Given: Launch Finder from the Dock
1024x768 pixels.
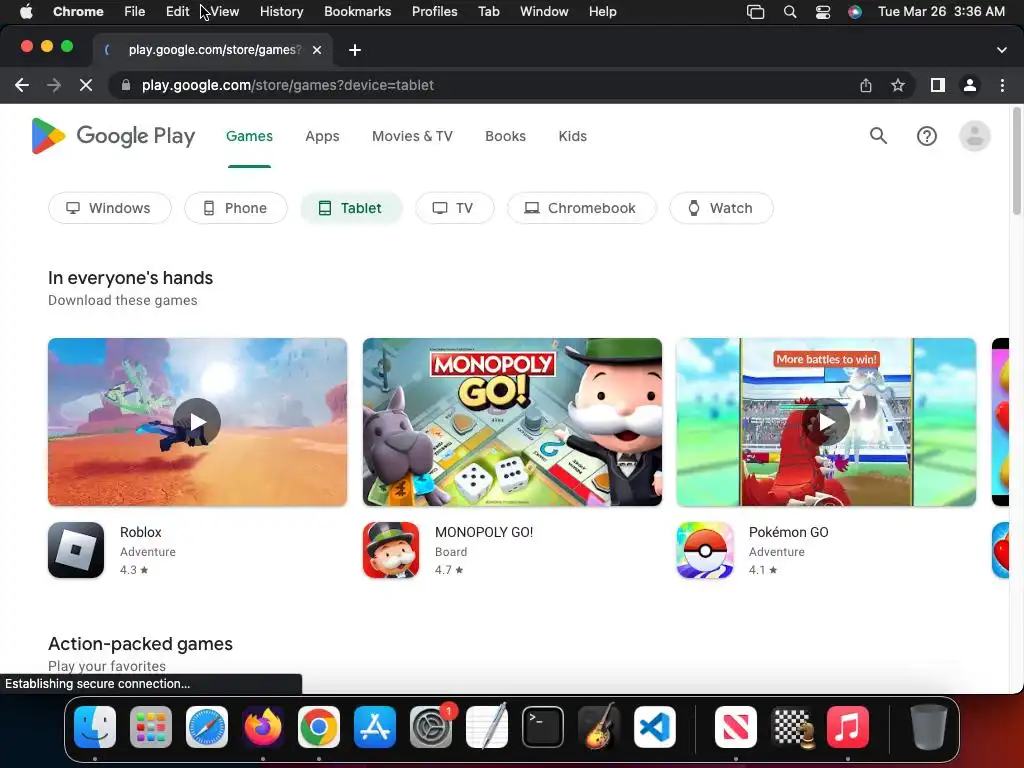Looking at the screenshot, I should [x=95, y=727].
